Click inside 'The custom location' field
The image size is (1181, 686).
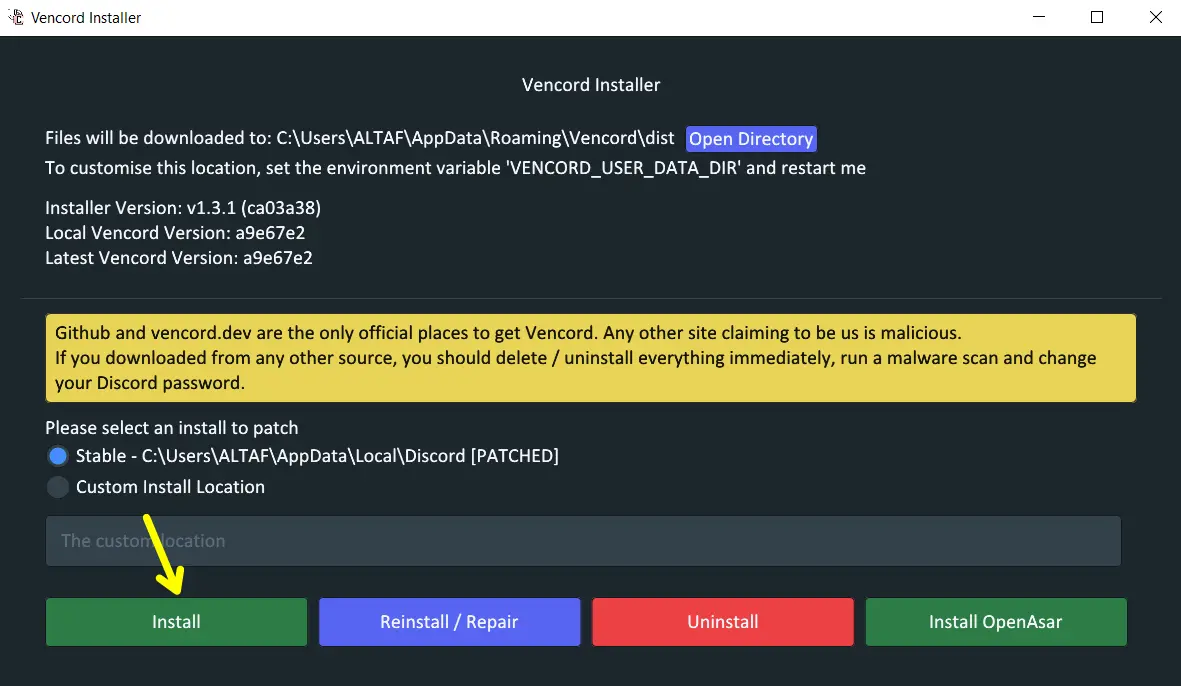(x=583, y=541)
